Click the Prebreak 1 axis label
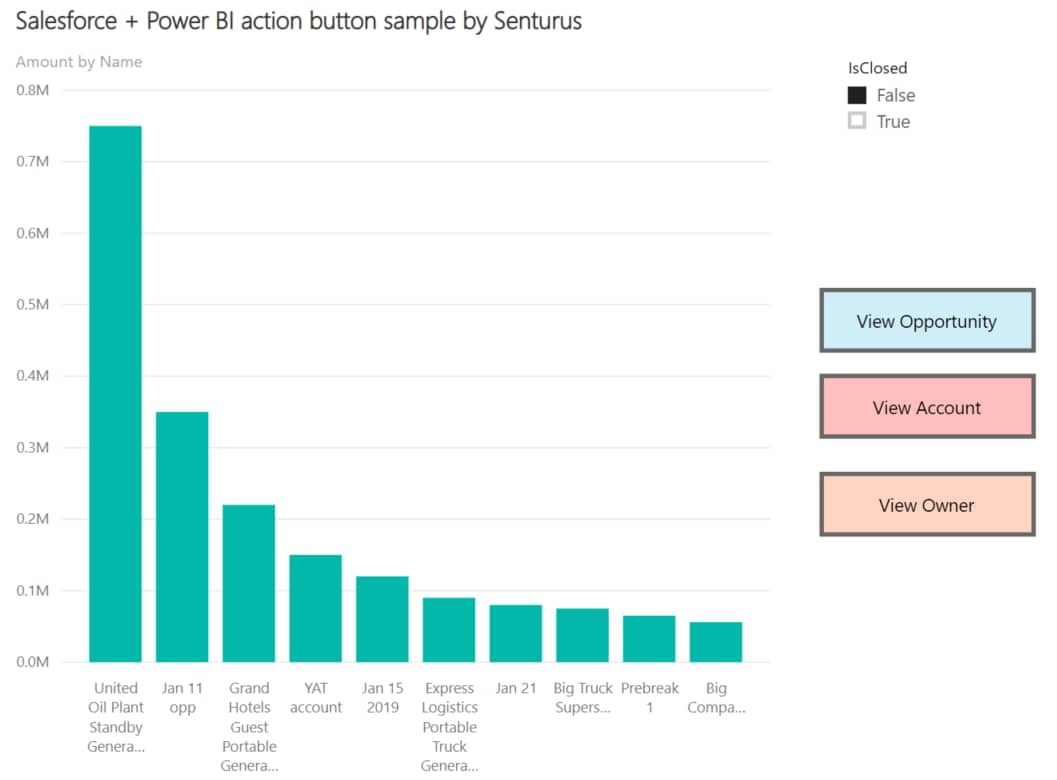The image size is (1057, 780). (x=649, y=698)
